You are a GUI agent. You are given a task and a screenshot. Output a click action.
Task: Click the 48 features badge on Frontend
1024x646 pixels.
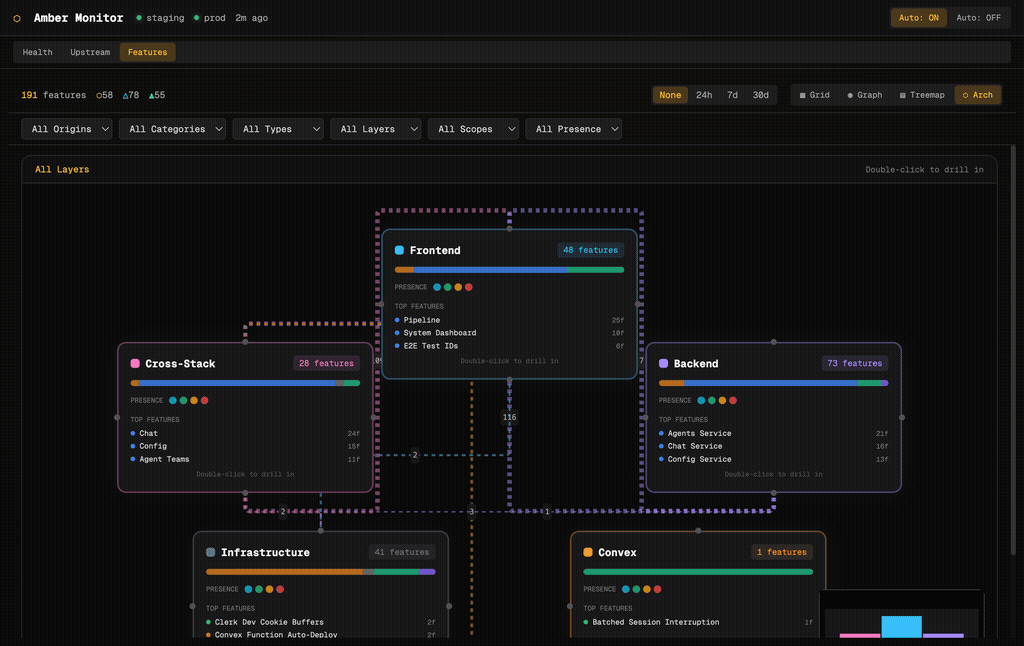[x=590, y=250]
